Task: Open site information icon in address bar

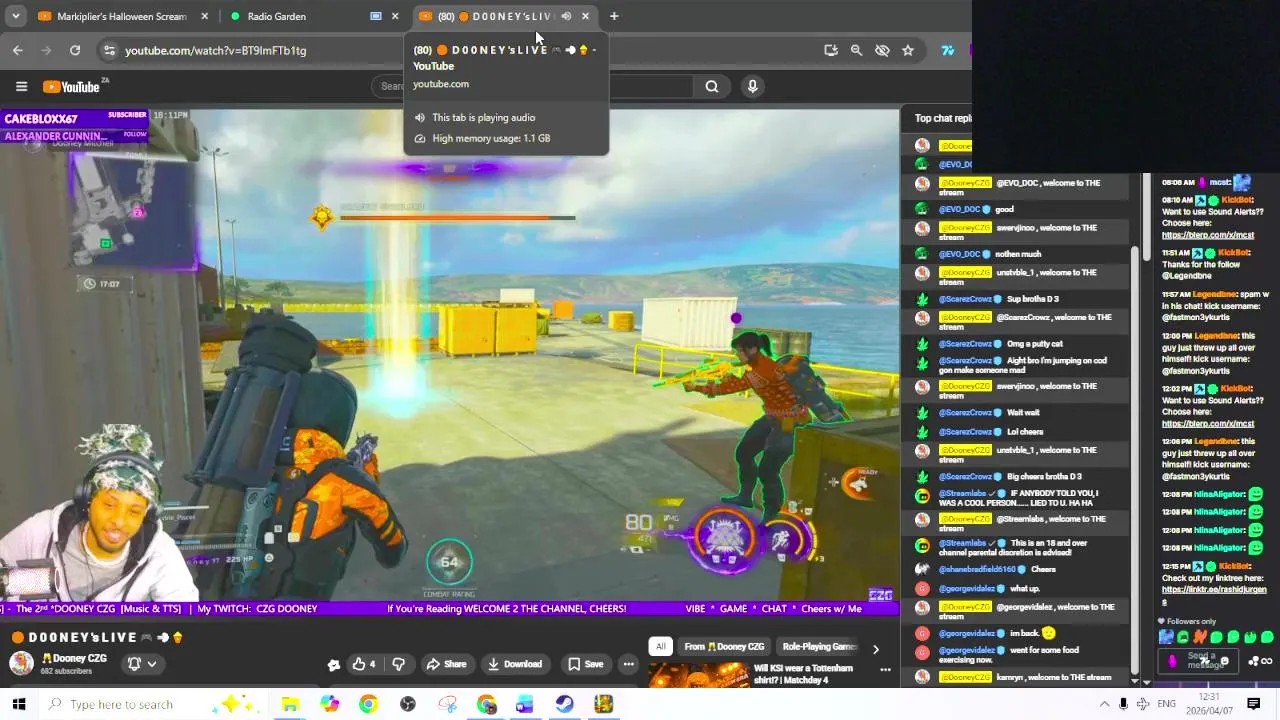Action: click(109, 50)
